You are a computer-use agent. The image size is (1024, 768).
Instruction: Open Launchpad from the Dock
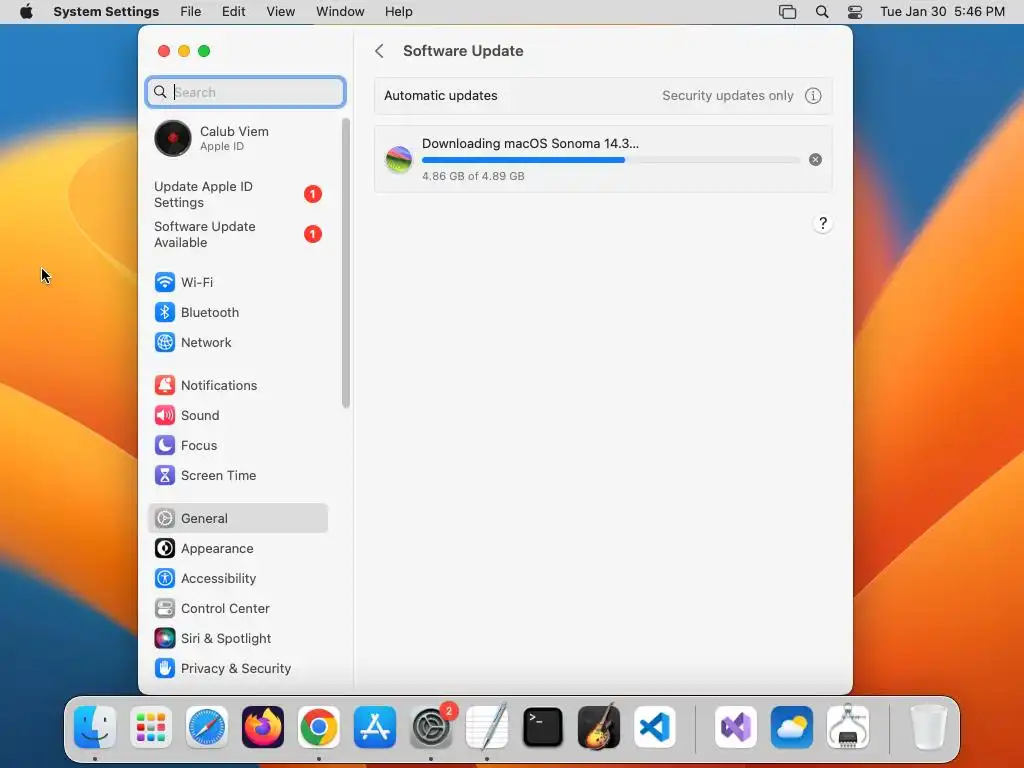151,727
